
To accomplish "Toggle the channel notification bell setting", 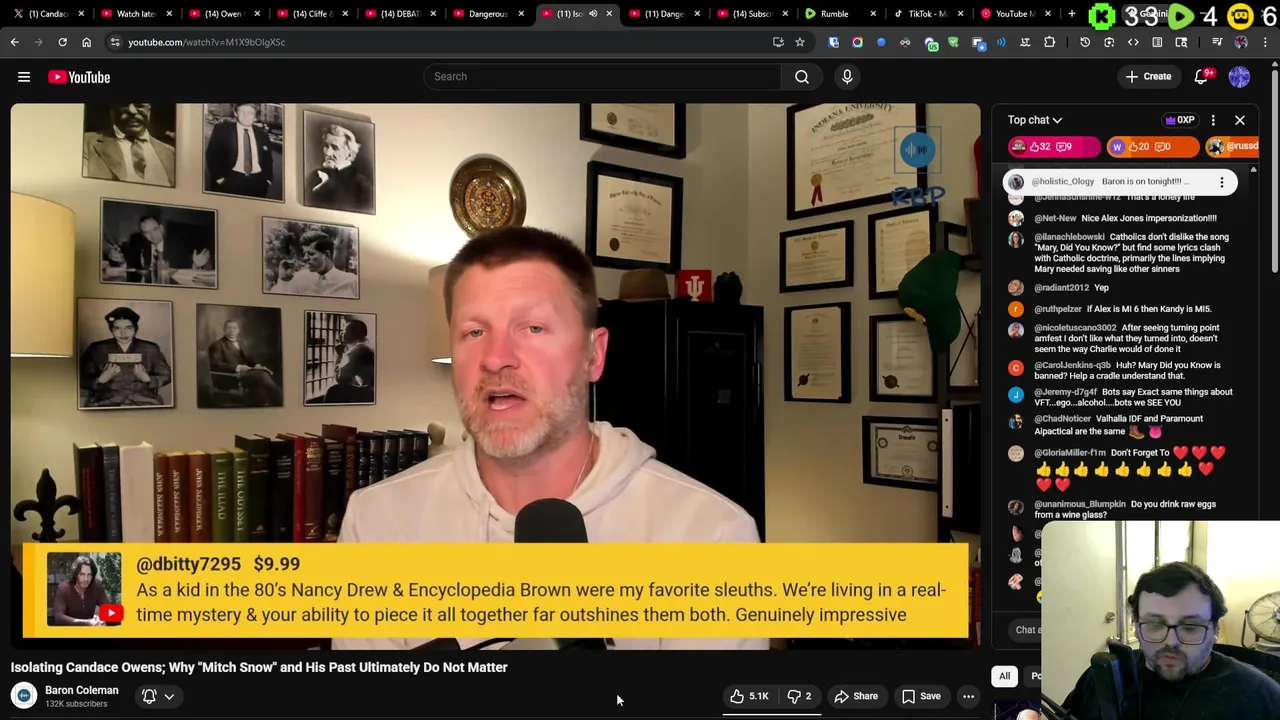I will [149, 696].
